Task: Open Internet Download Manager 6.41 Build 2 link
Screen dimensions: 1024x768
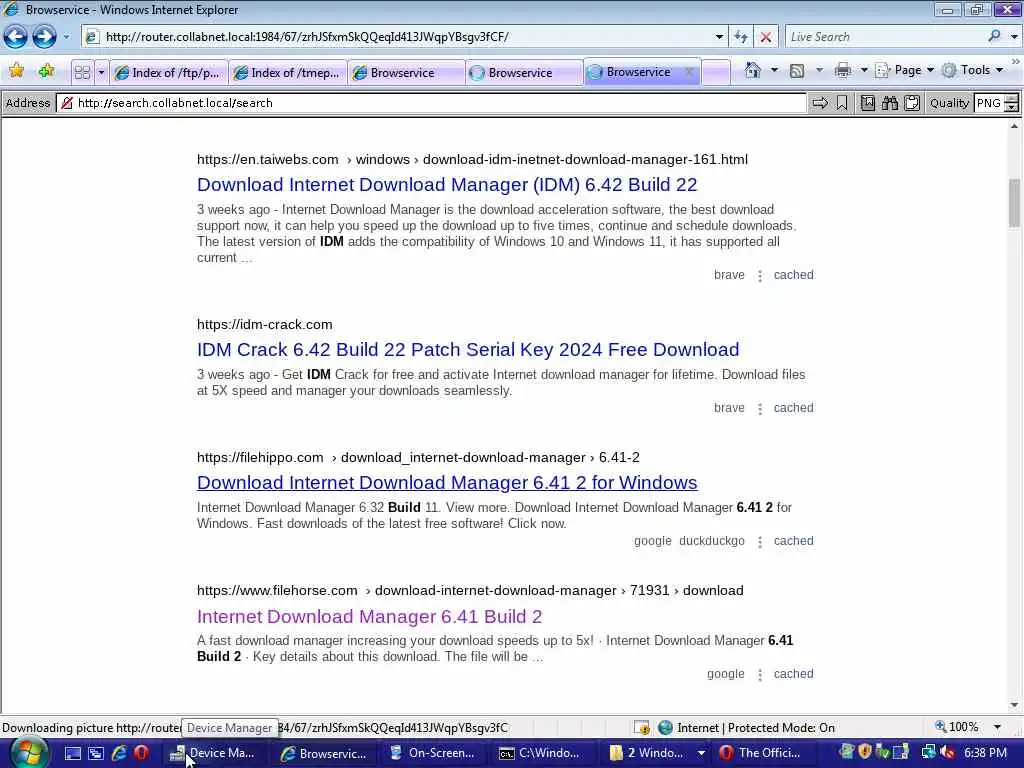Action: 370,616
